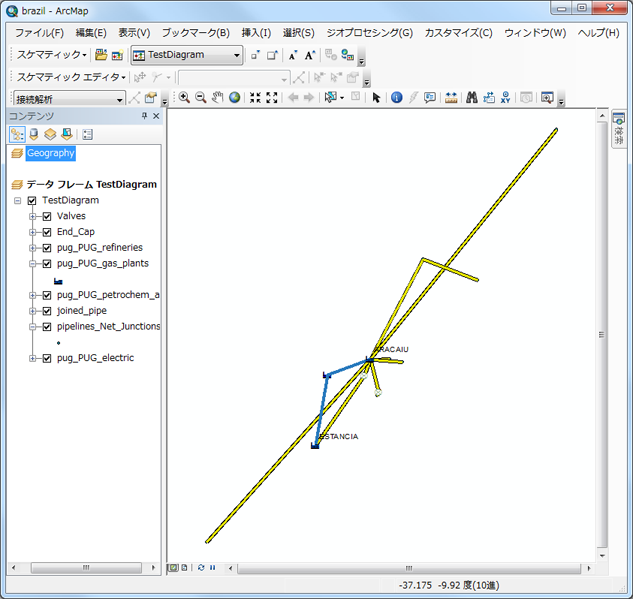This screenshot has height=599, width=633.
Task: Select the Pan hand tool
Action: [217, 98]
